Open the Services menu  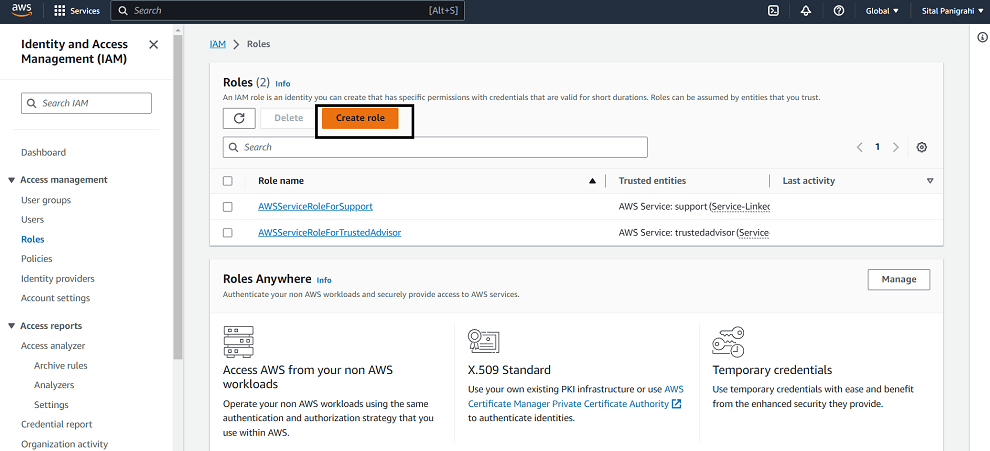(77, 11)
